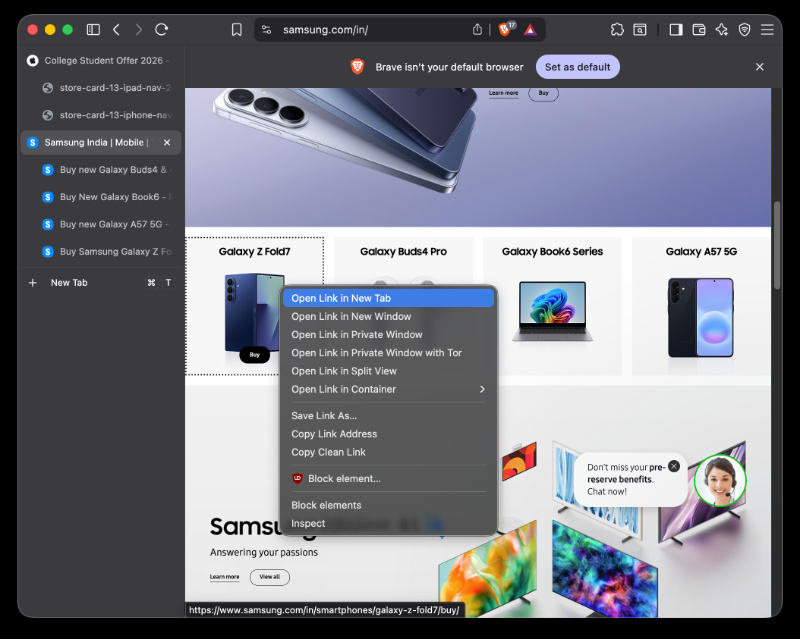This screenshot has width=800, height=639.
Task: Click the Brave VPN shield icon
Action: tap(744, 30)
